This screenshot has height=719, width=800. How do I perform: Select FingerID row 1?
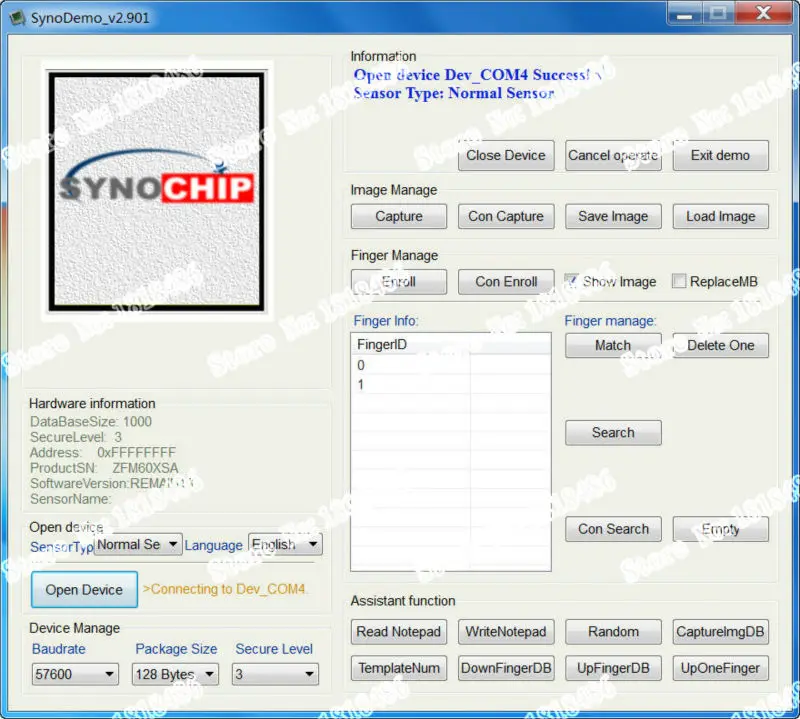click(451, 384)
